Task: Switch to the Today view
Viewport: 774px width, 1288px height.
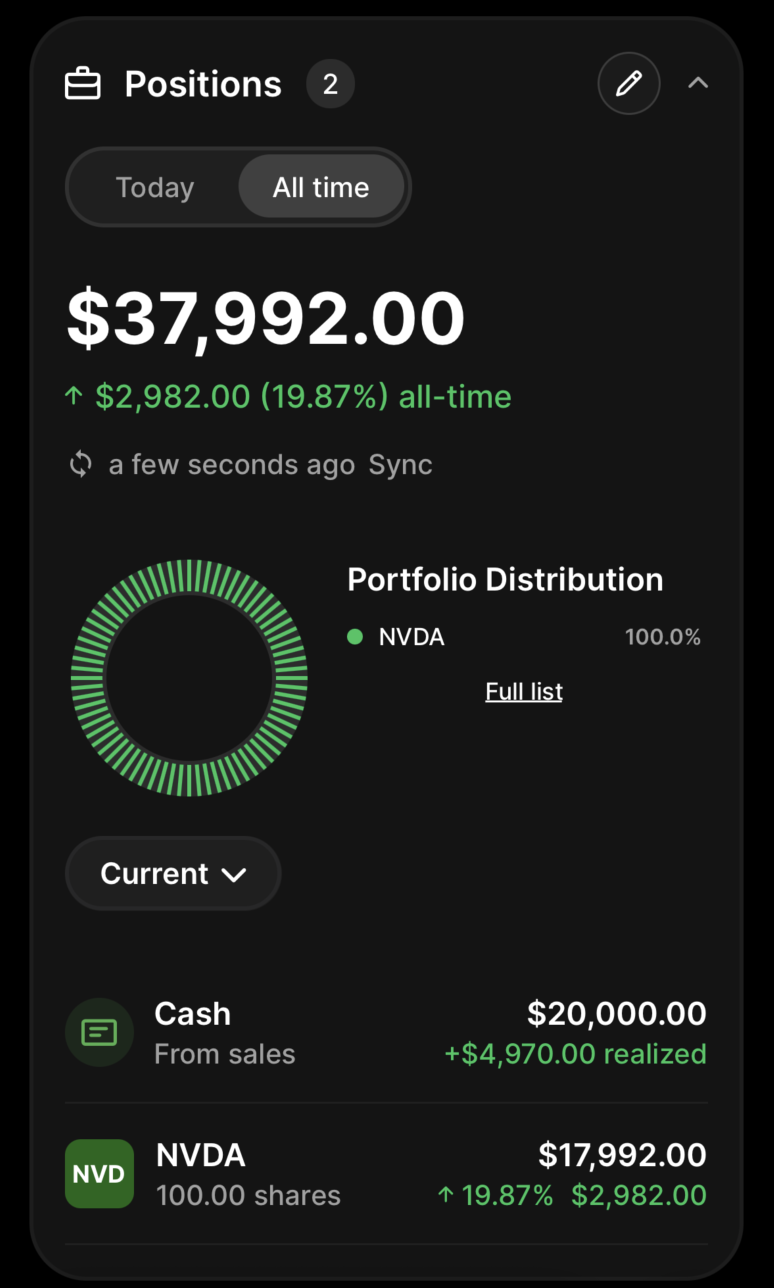Action: pyautogui.click(x=155, y=188)
